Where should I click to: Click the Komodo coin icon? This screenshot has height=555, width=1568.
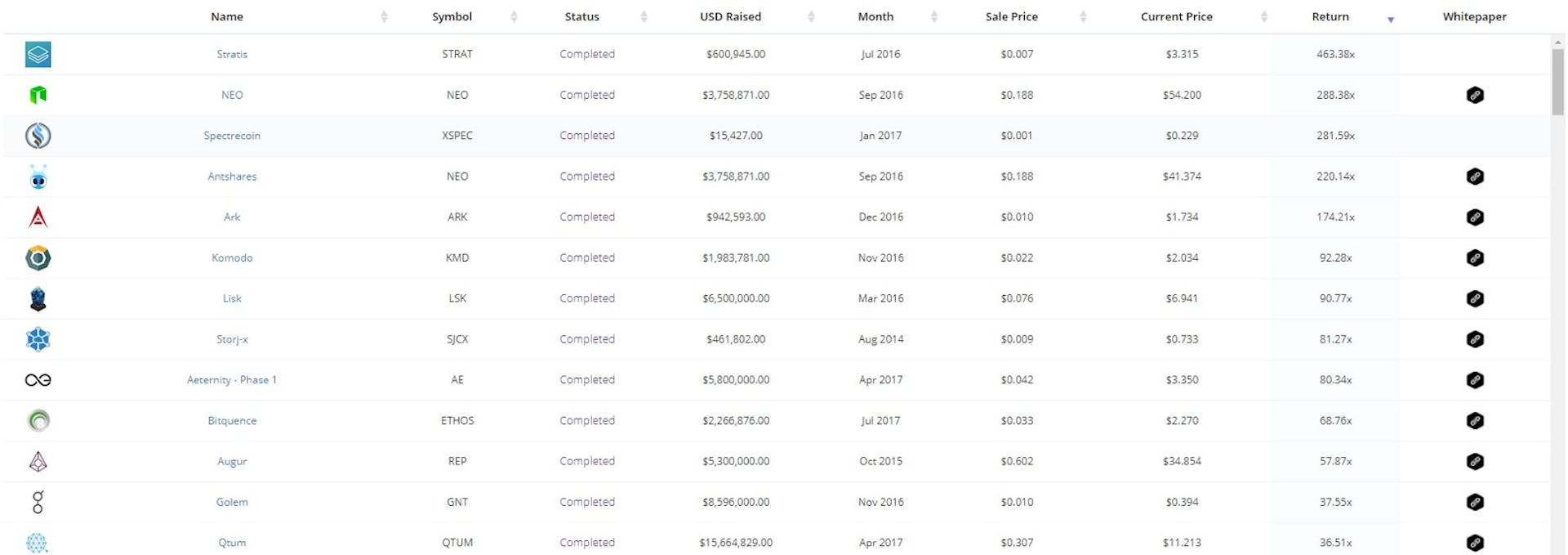point(37,257)
